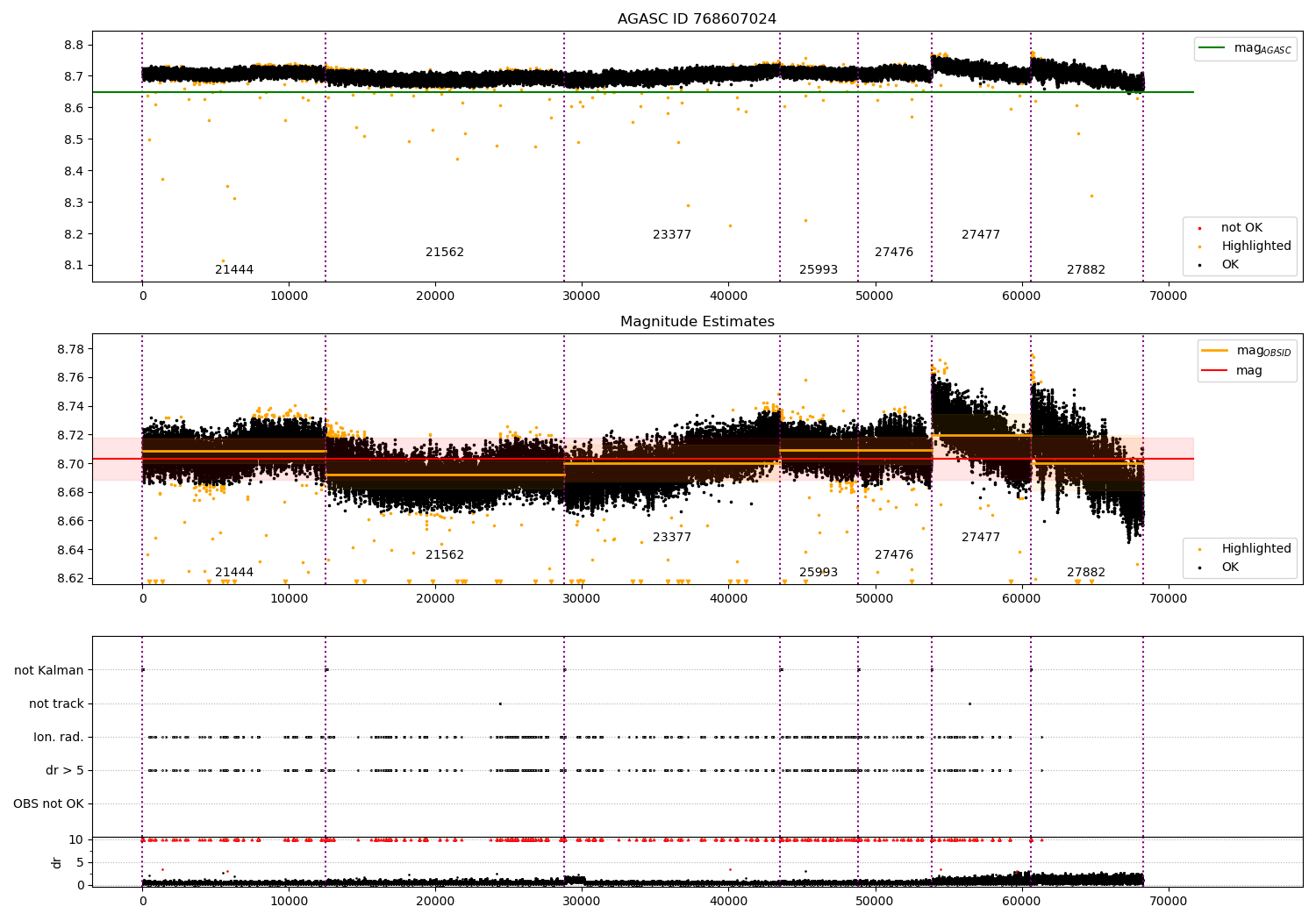
Task: Click the 70000 x-tick under the AGASC plot
Action: click(1168, 296)
